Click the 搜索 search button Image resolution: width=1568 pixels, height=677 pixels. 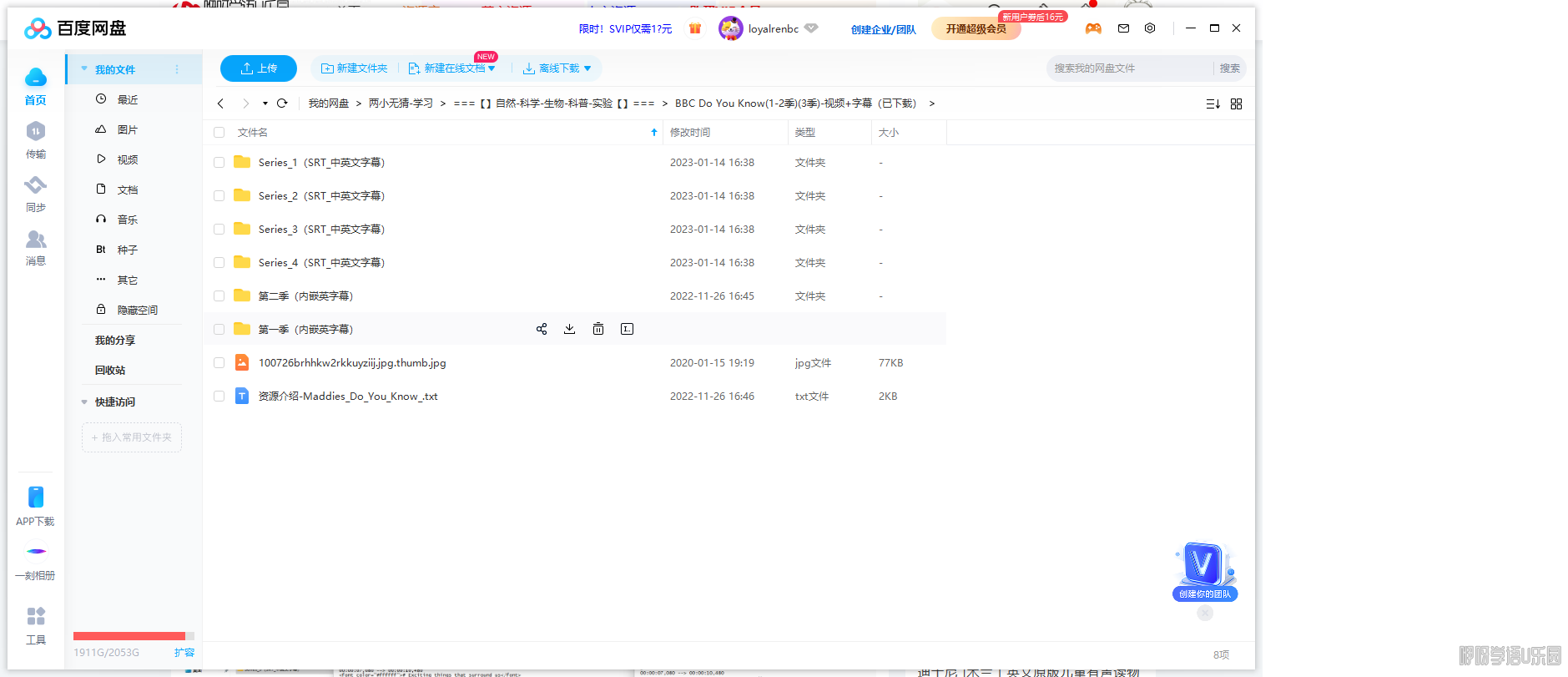(1230, 68)
